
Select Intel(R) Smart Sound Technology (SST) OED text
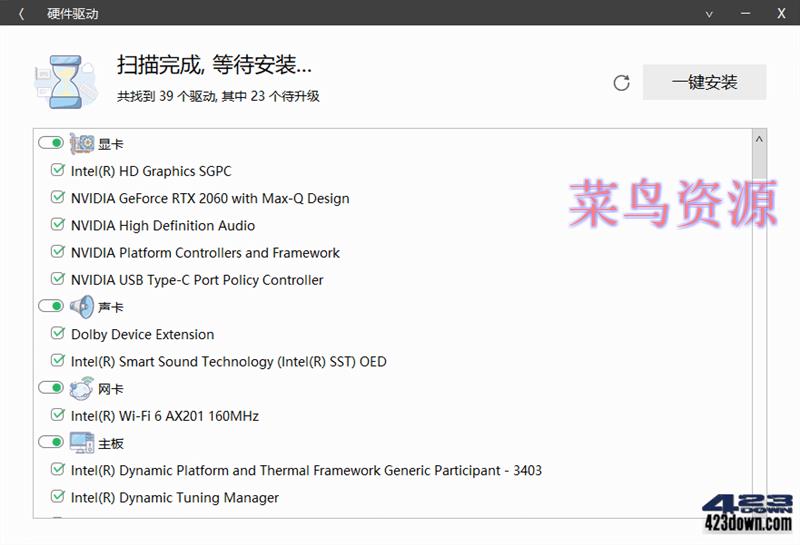(x=229, y=362)
